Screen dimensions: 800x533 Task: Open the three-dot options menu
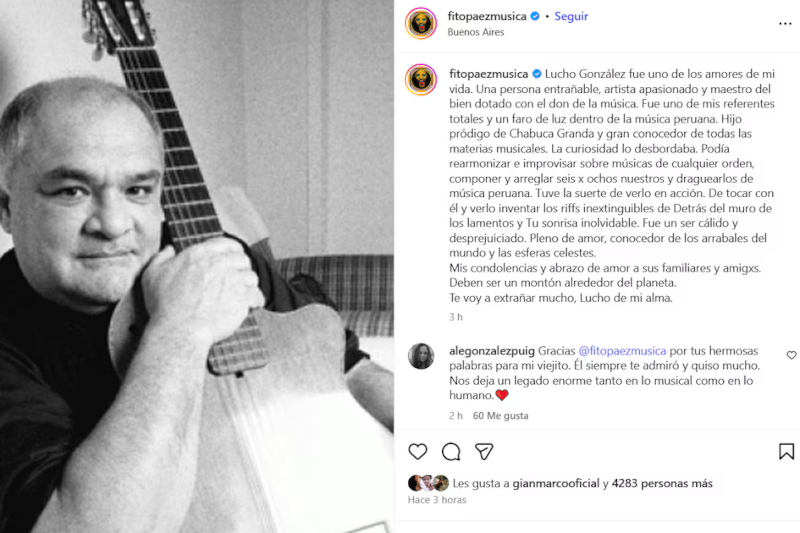pos(785,24)
